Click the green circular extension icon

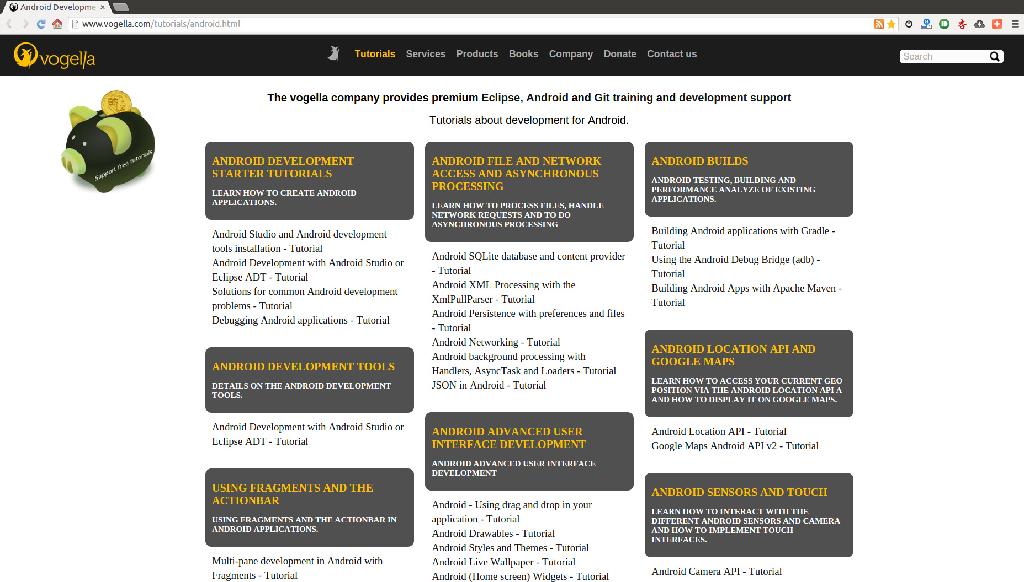pyautogui.click(x=944, y=24)
